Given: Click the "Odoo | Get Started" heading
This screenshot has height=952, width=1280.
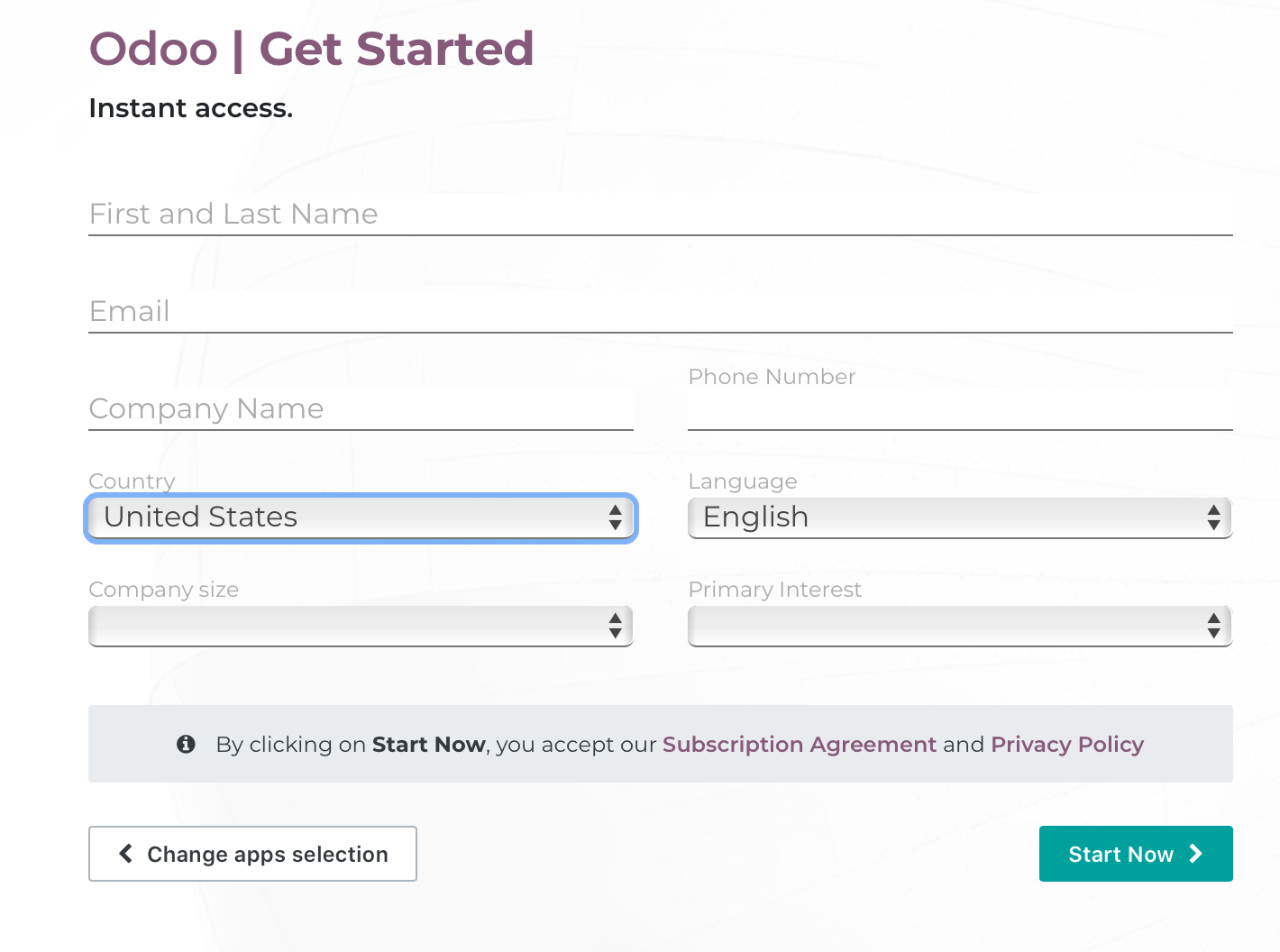Looking at the screenshot, I should 311,49.
